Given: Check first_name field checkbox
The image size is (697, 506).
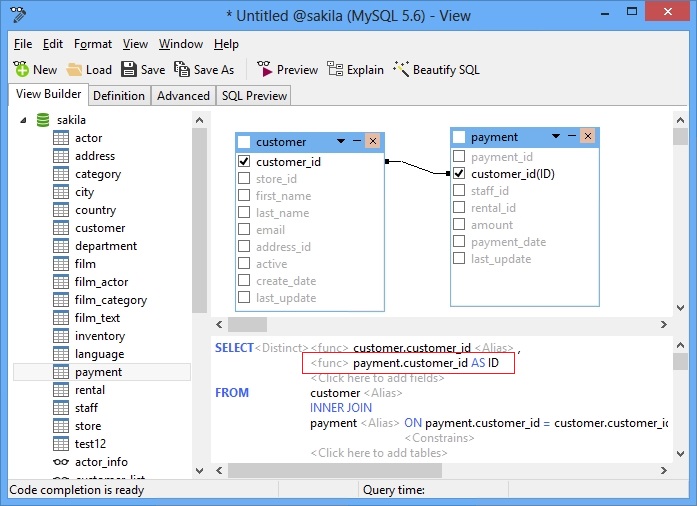Looking at the screenshot, I should (x=244, y=195).
